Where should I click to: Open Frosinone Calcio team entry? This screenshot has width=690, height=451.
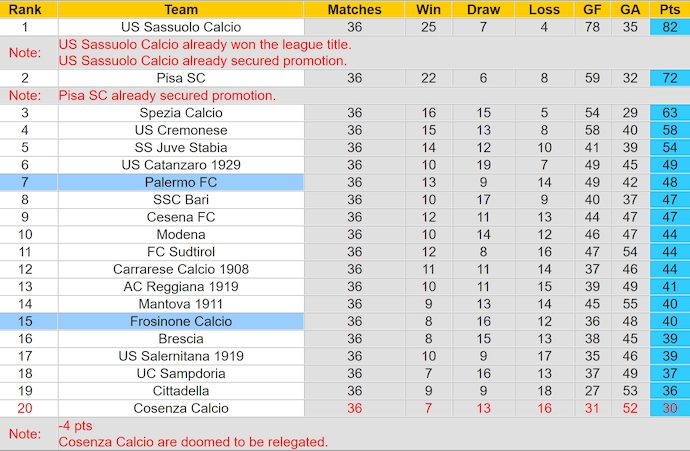point(181,321)
